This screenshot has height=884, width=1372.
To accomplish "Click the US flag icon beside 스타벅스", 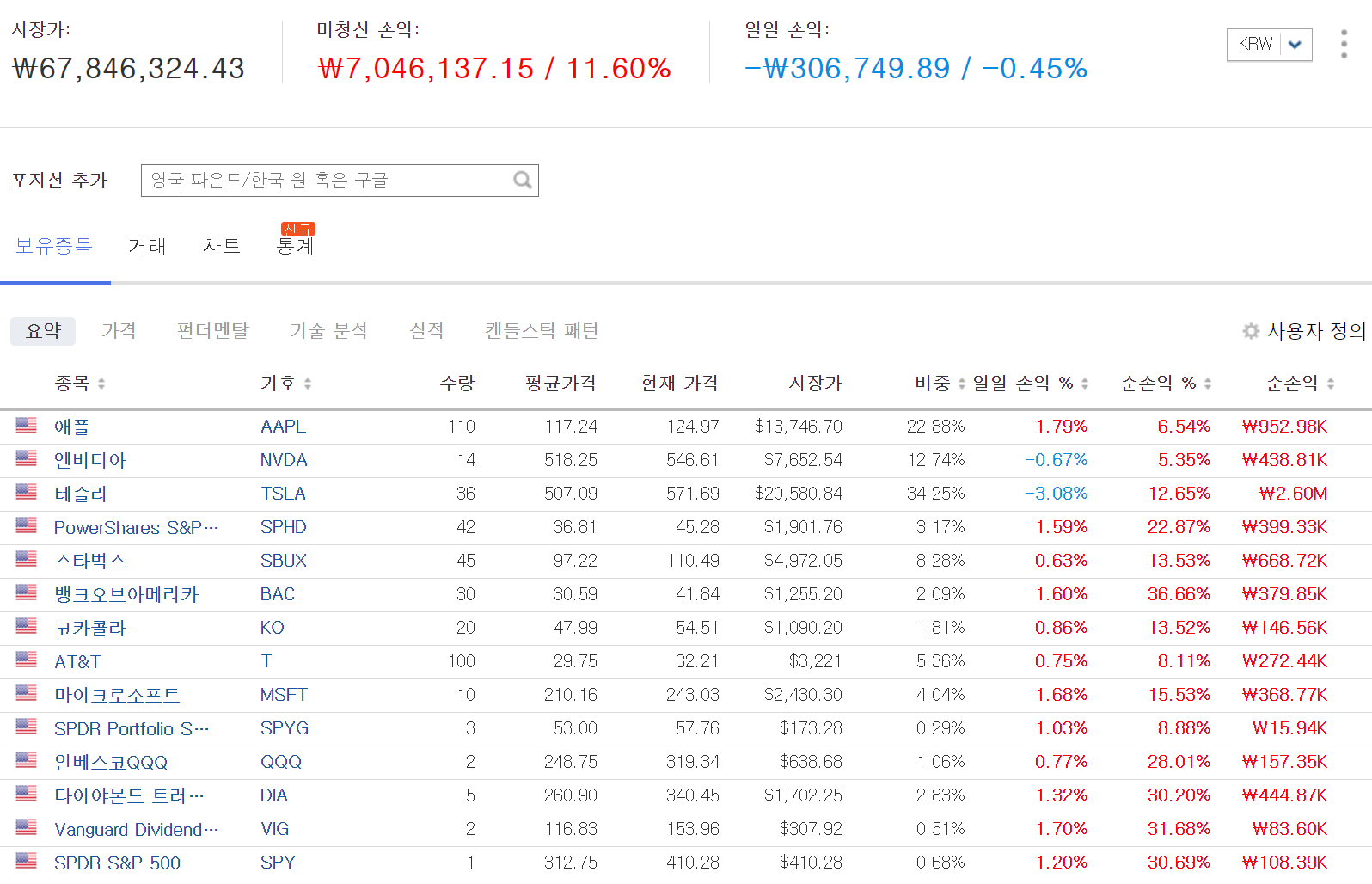I will (x=27, y=559).
